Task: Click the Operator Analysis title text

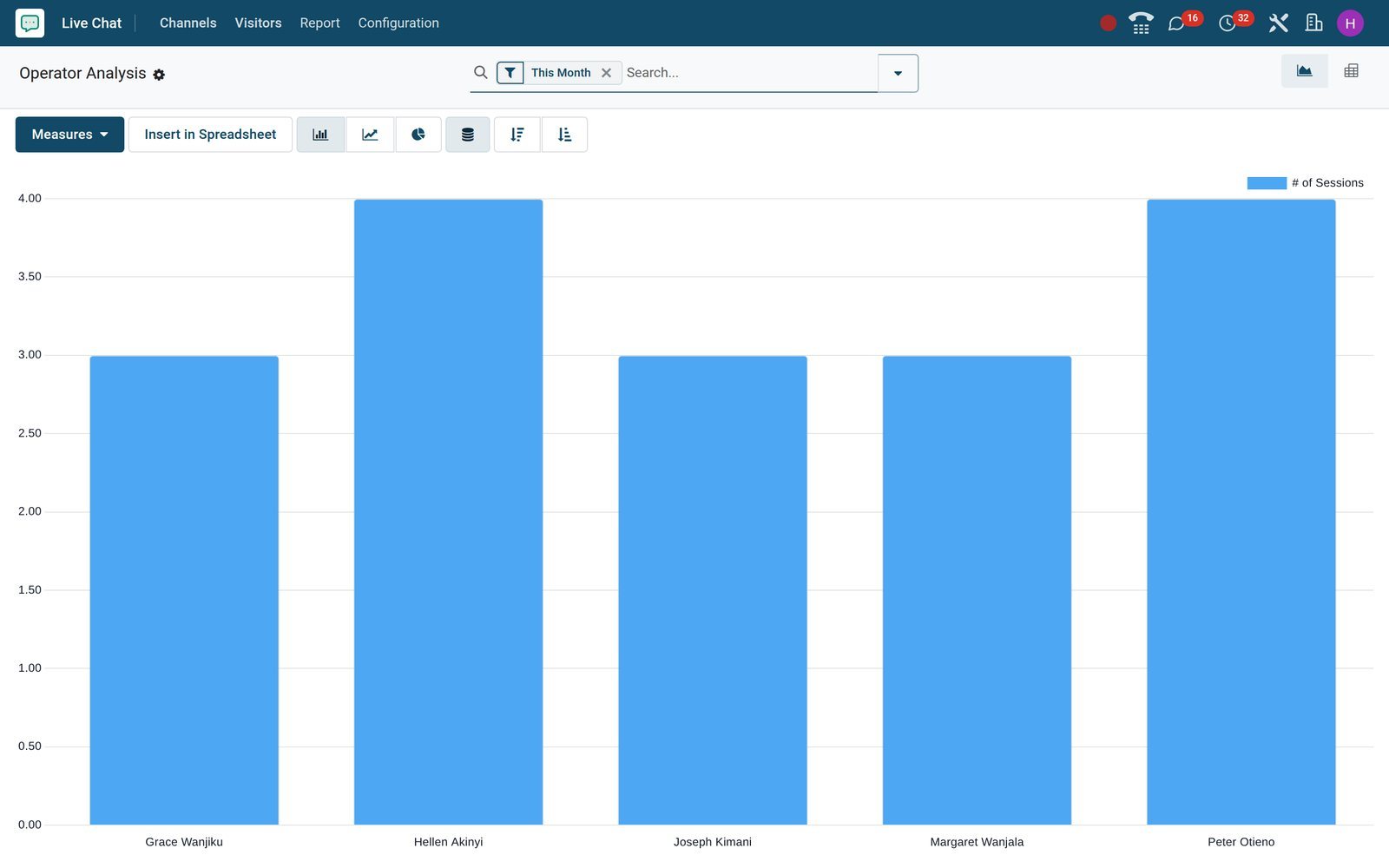Action: click(x=82, y=74)
